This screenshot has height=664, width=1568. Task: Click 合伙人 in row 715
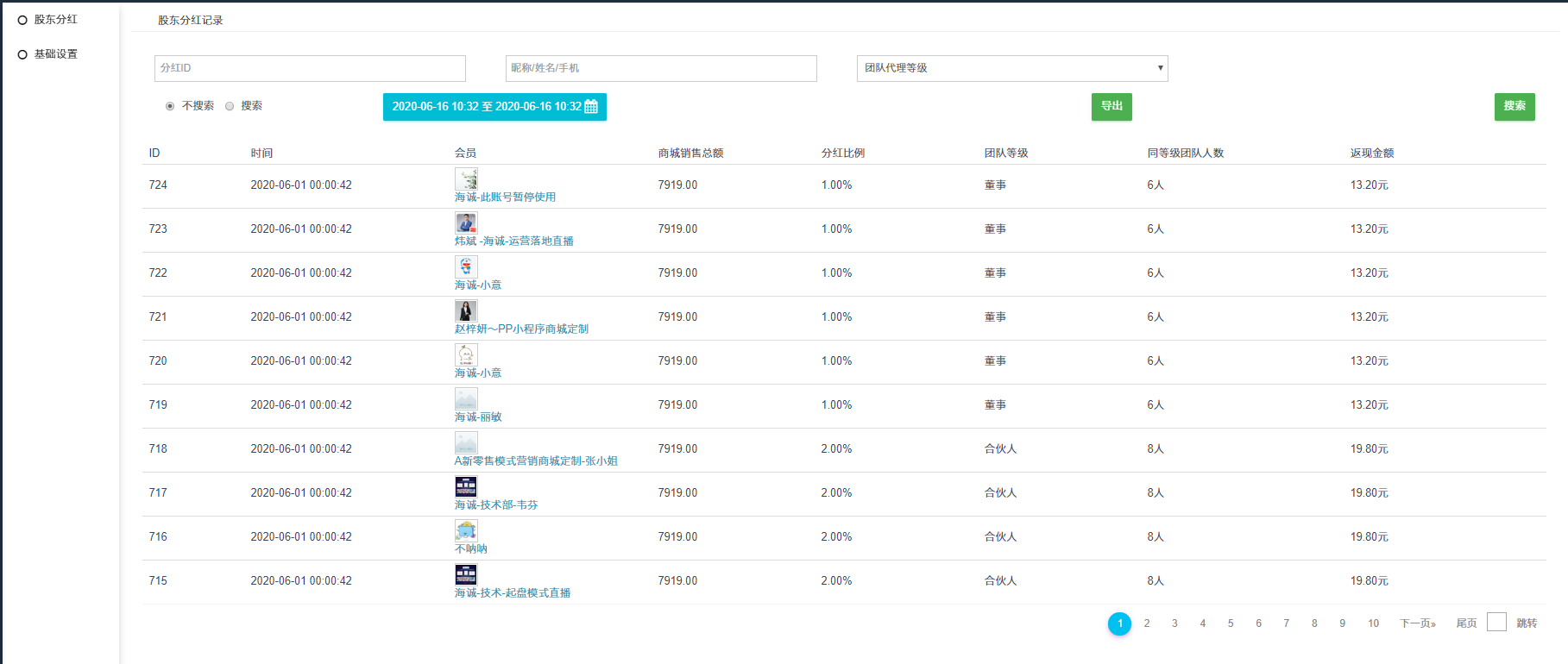click(x=1000, y=581)
